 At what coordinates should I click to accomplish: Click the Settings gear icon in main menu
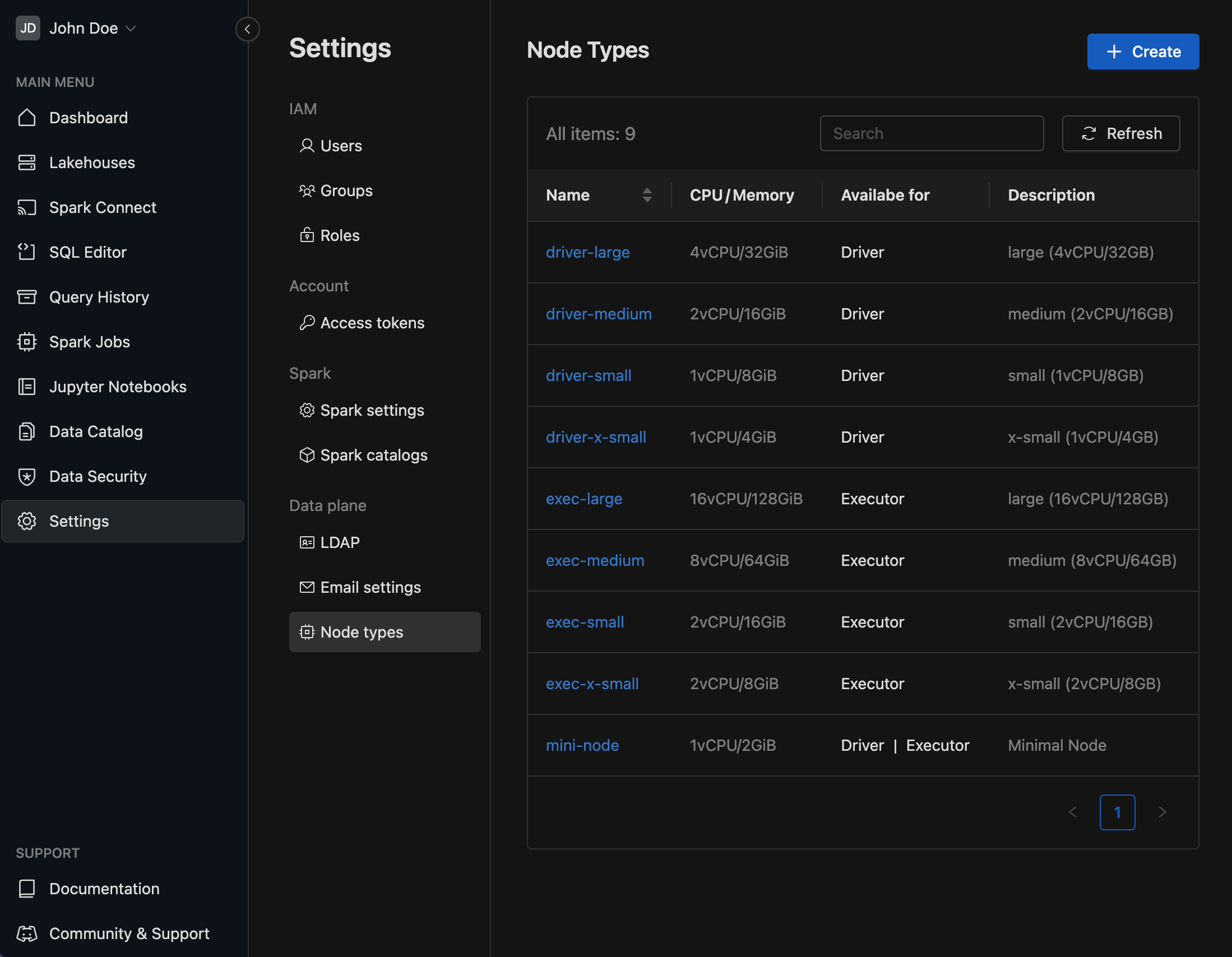click(x=26, y=521)
